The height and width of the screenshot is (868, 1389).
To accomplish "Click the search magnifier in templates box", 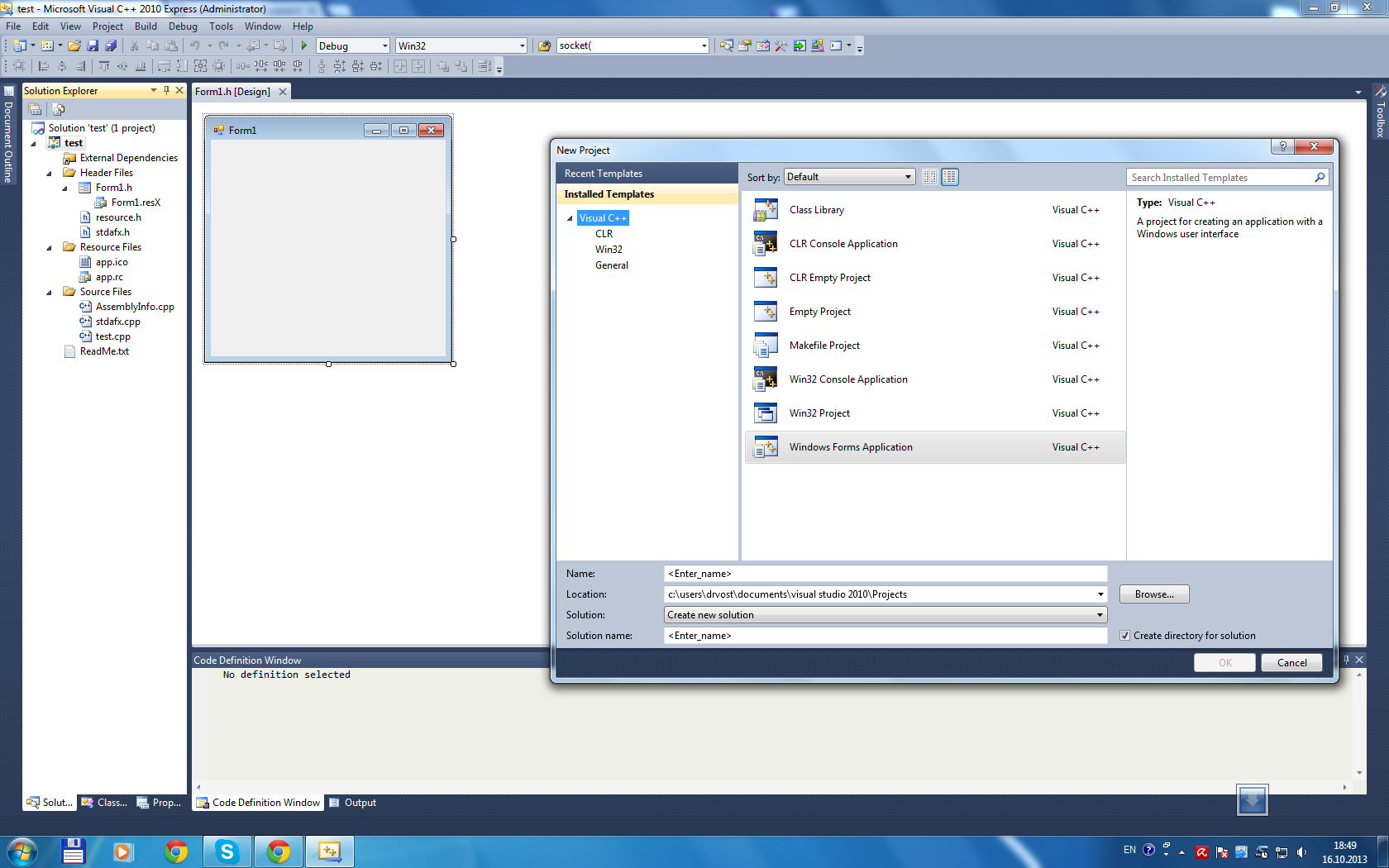I will [1320, 178].
